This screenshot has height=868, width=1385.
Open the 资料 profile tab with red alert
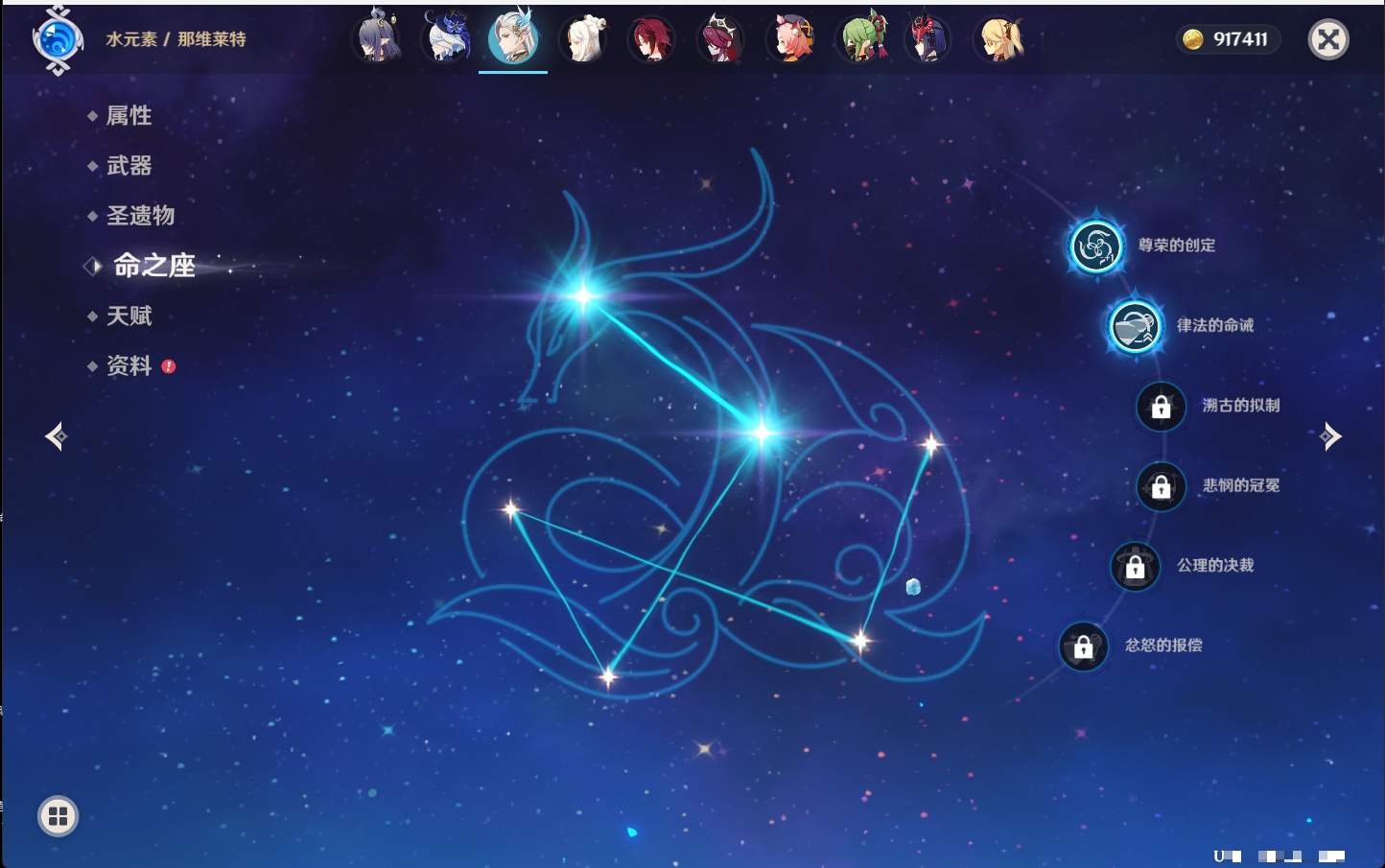tap(129, 365)
